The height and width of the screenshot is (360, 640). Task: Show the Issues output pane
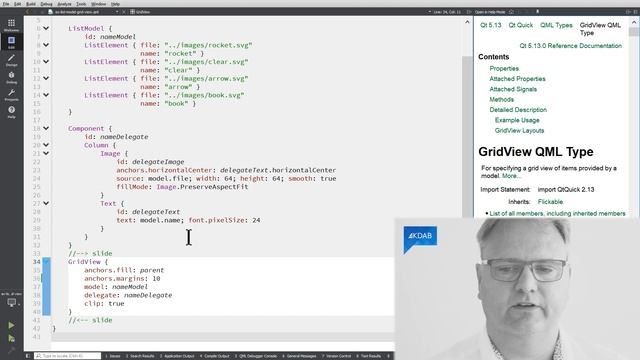point(113,356)
